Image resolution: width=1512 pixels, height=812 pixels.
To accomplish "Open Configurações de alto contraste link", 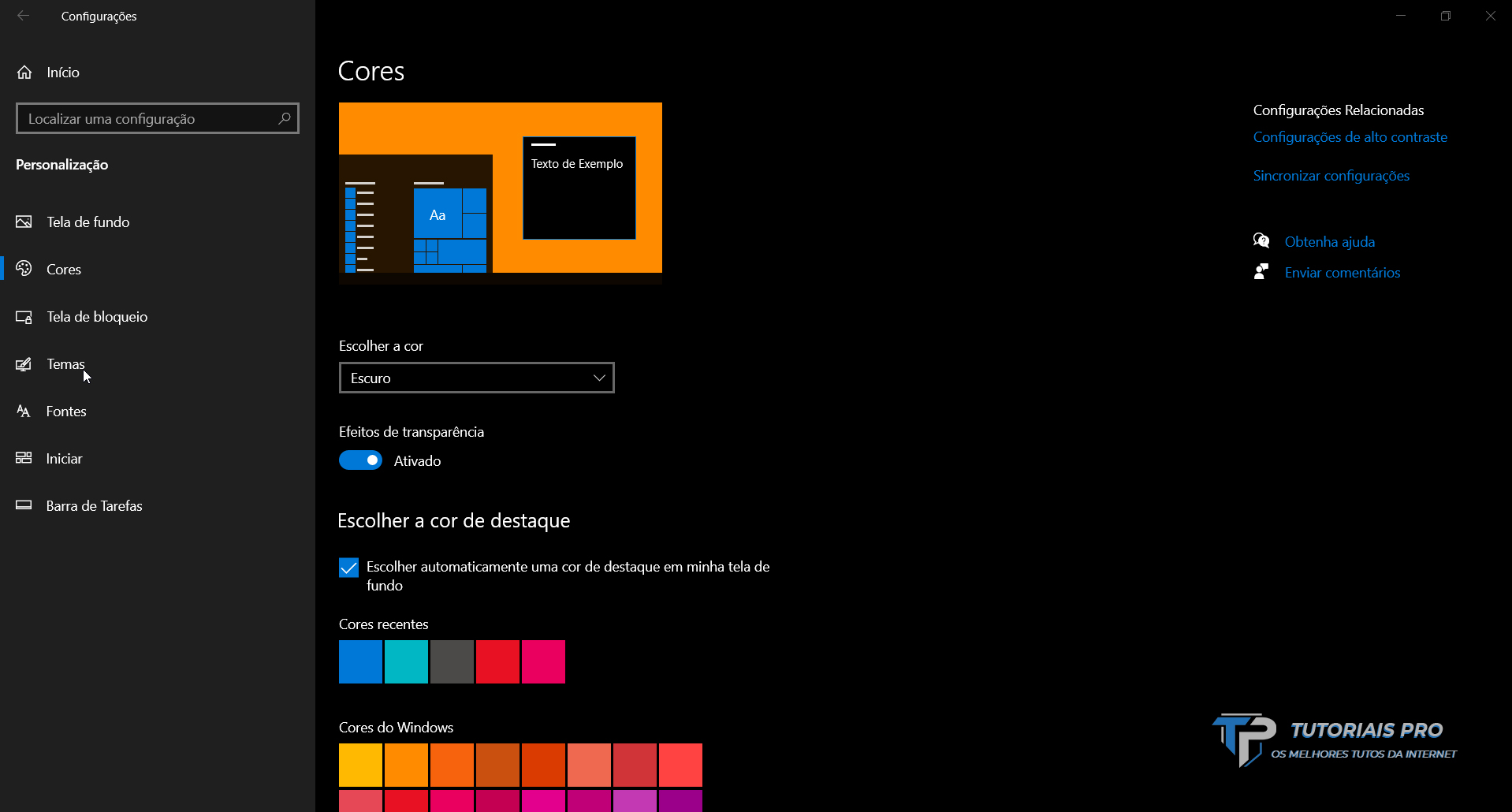I will 1350,136.
